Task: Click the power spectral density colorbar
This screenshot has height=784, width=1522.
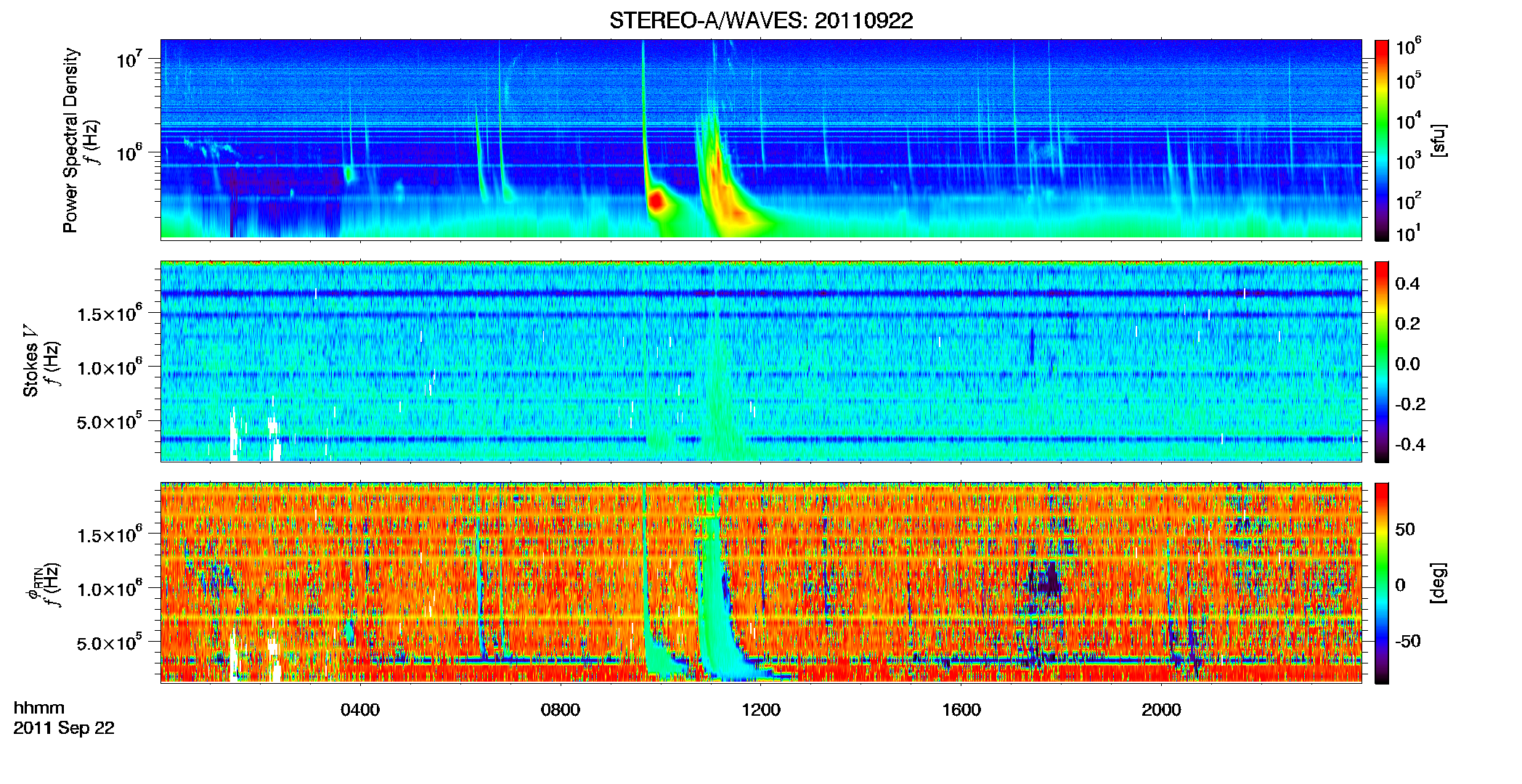Action: (1382, 140)
